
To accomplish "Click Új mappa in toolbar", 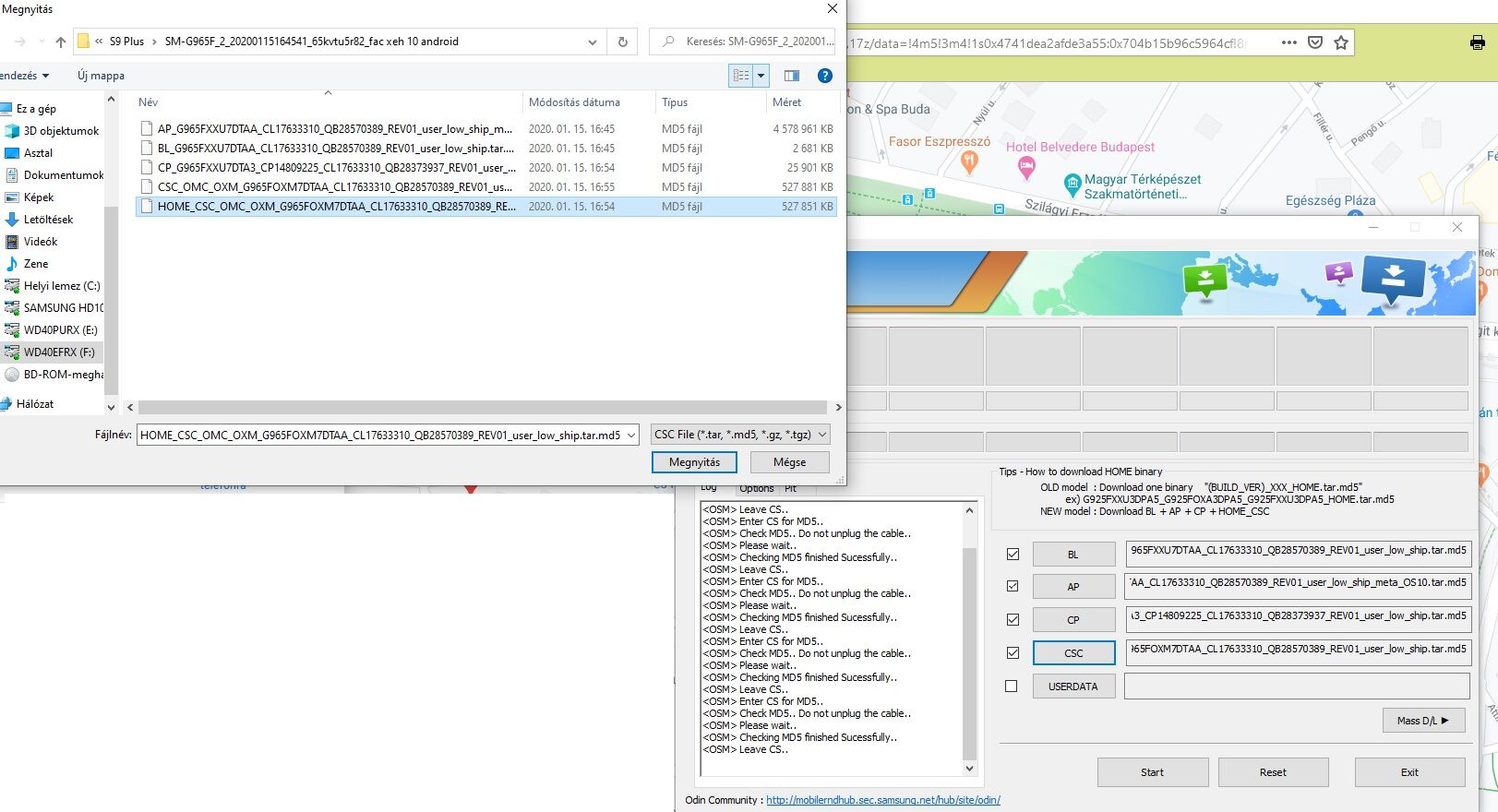I will click(101, 76).
